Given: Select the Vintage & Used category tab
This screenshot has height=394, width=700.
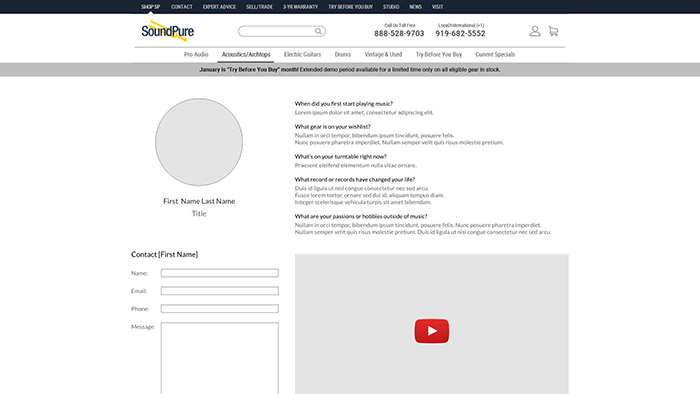Looking at the screenshot, I should [x=383, y=54].
